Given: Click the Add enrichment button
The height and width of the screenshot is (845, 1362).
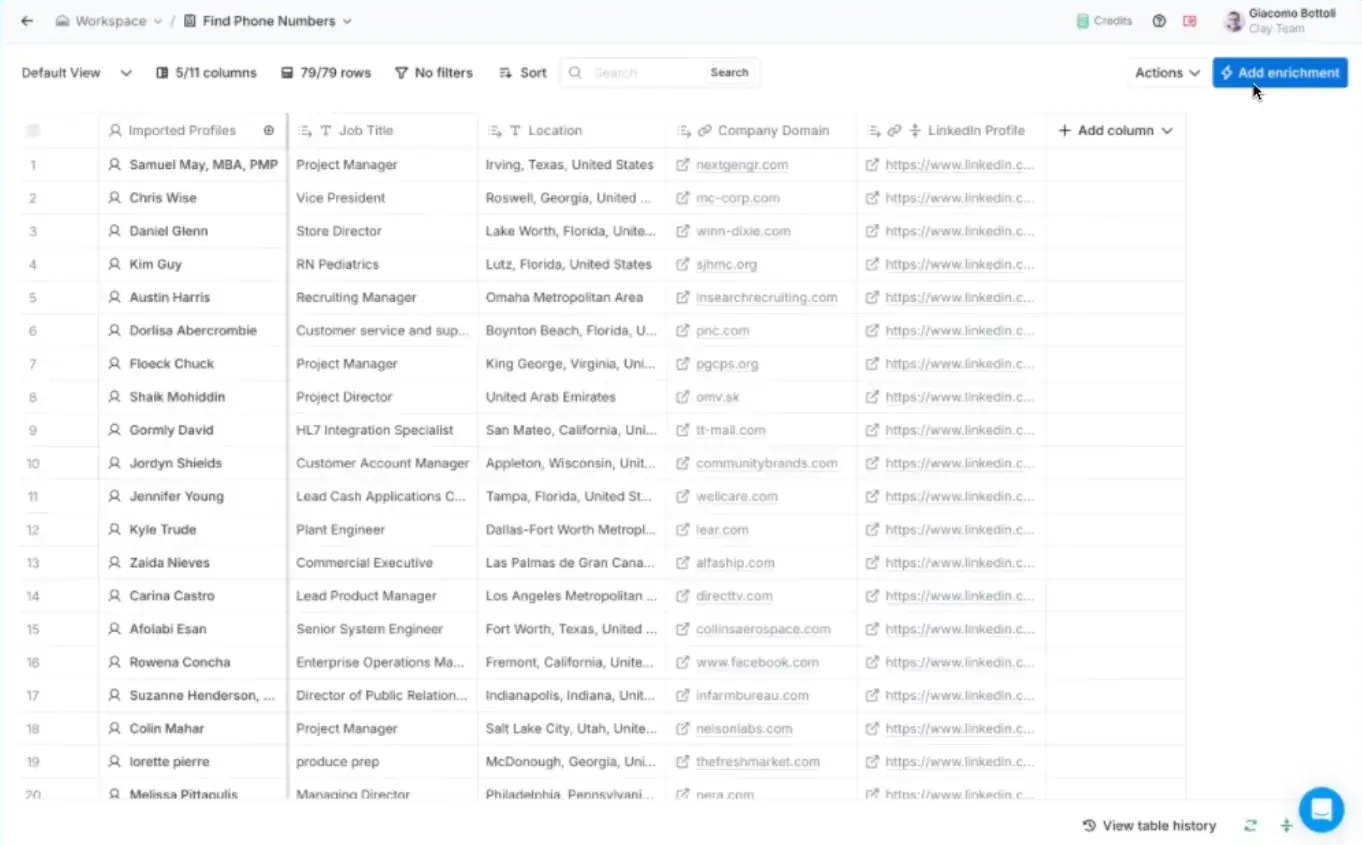Looking at the screenshot, I should click(1280, 73).
